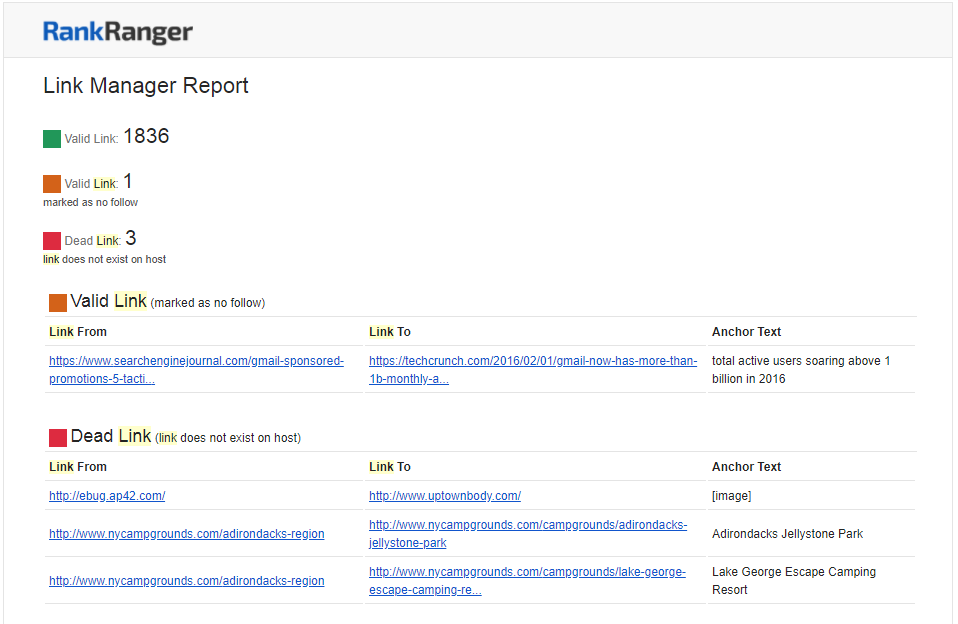
Task: Click Anchor Text header in Dead Link table
Action: point(746,467)
